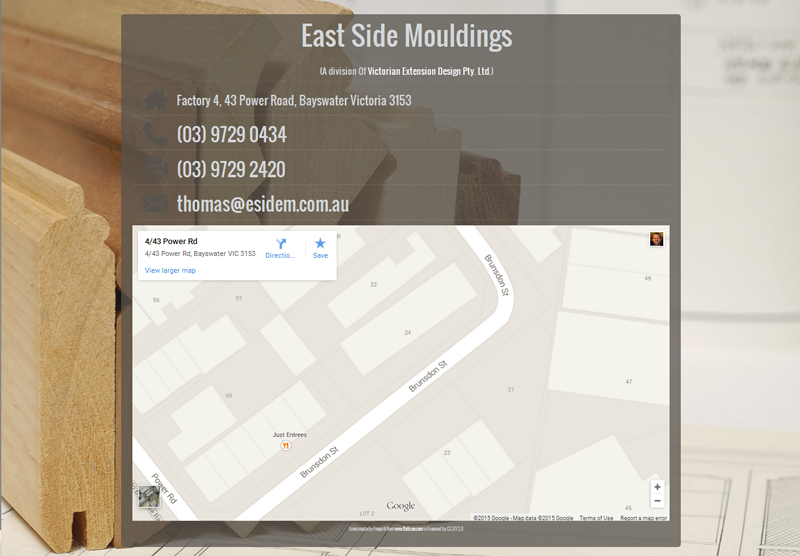This screenshot has height=556, width=800.
Task: Save the location with the star icon
Action: 320,248
